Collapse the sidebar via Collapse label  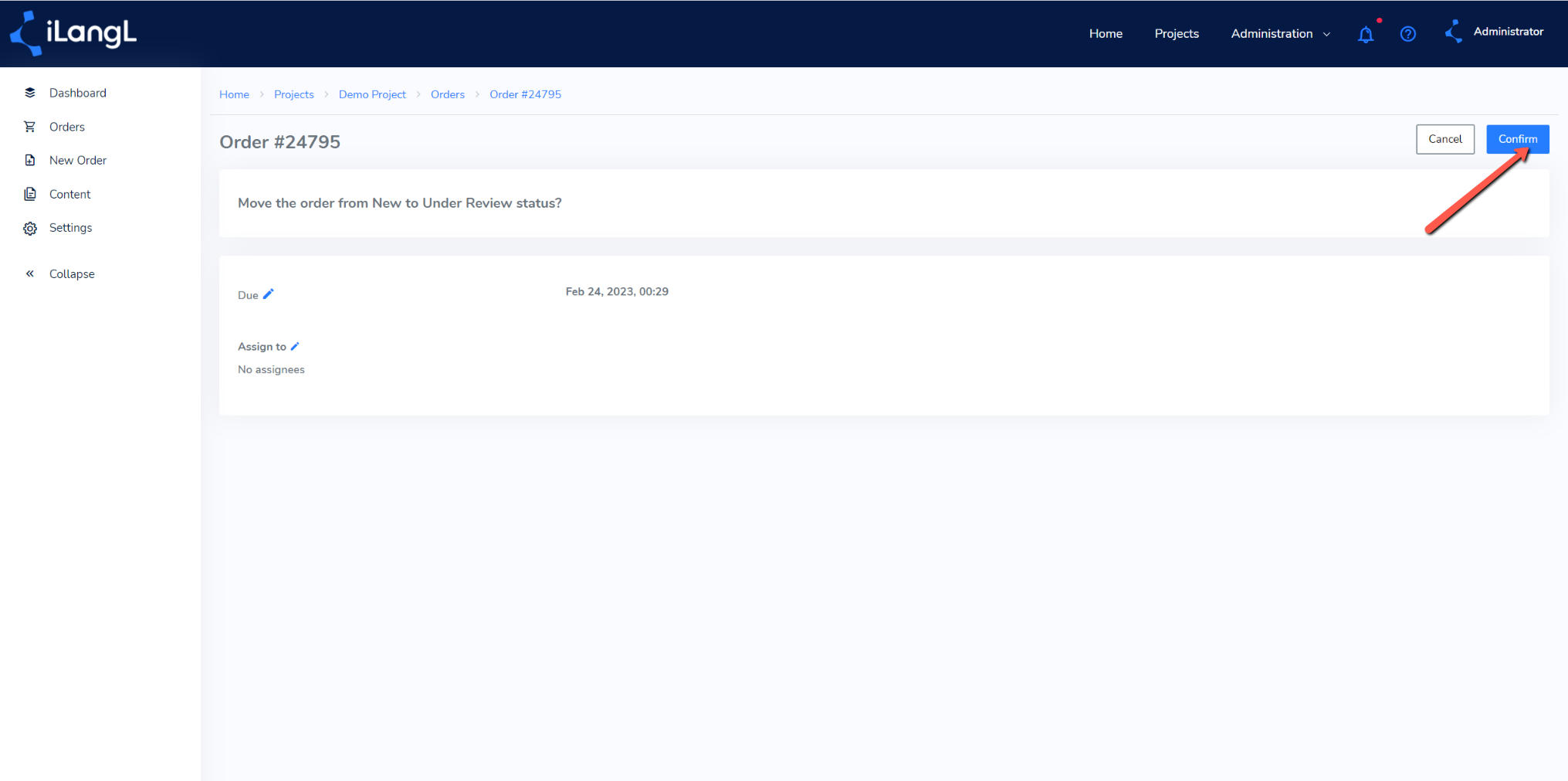pos(72,273)
